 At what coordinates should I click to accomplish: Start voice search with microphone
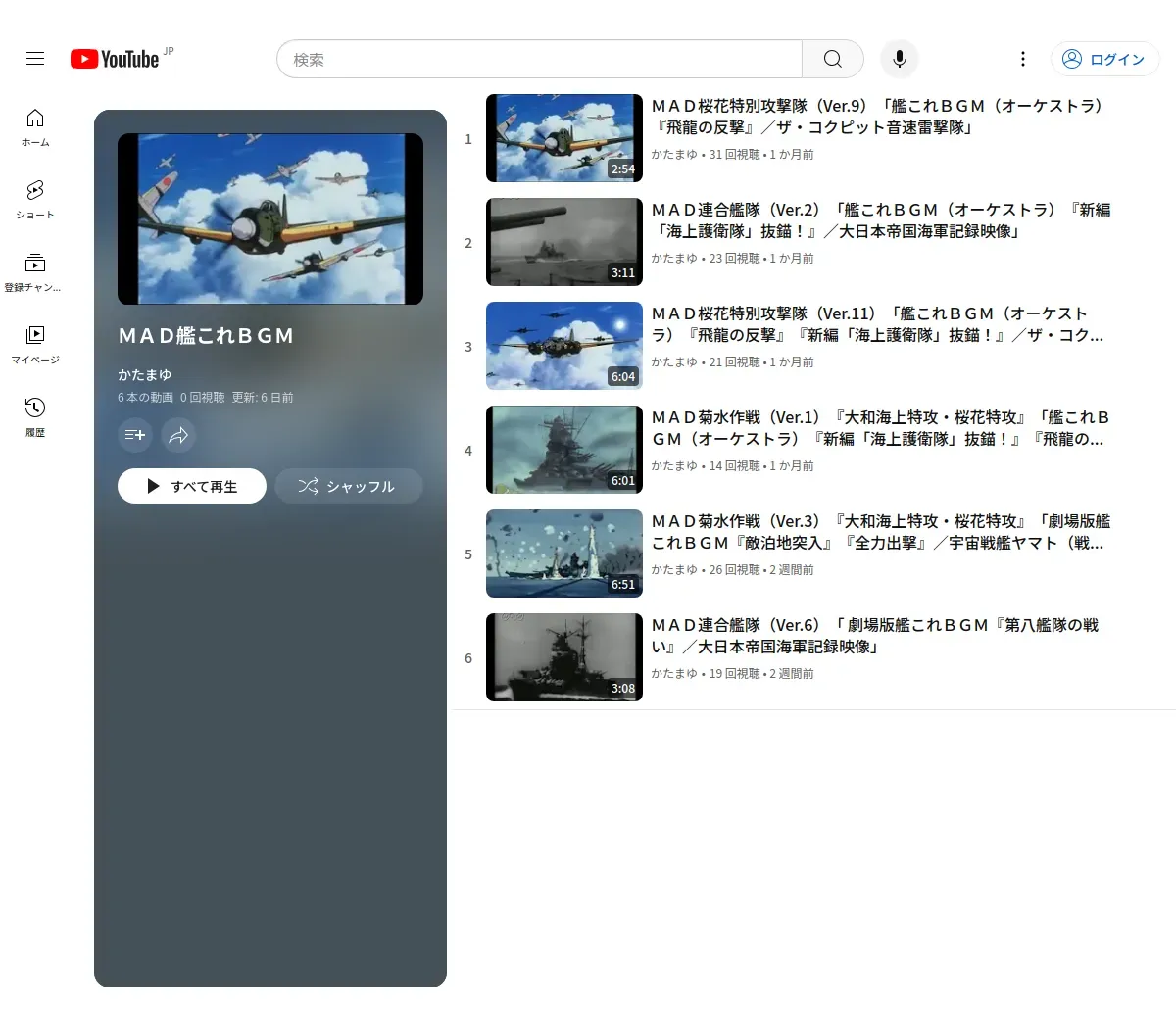tap(899, 59)
